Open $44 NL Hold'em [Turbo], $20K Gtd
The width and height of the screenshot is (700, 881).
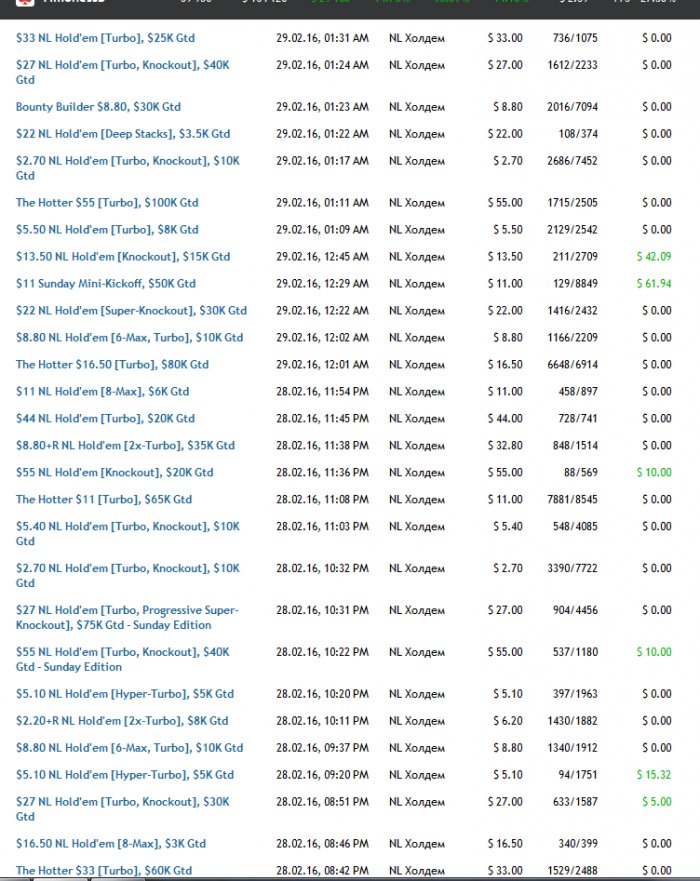105,419
